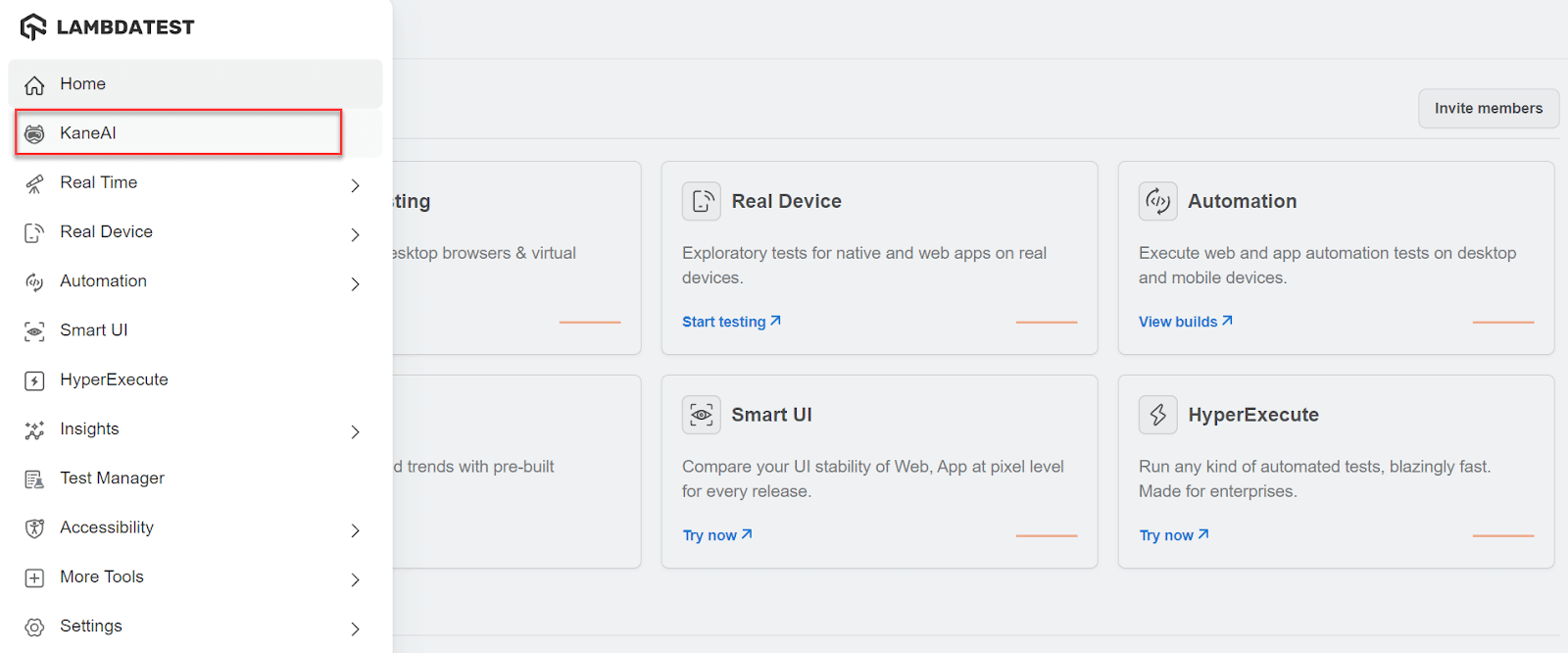Click the Automation card icon

[1157, 201]
